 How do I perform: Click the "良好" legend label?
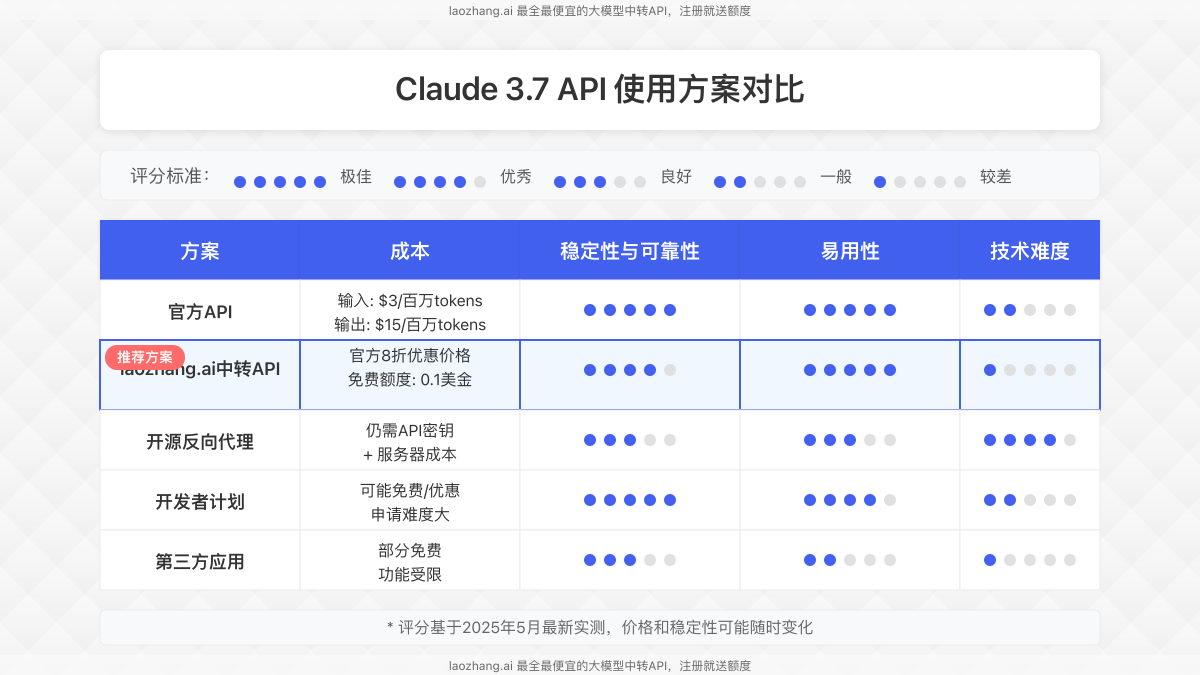676,177
